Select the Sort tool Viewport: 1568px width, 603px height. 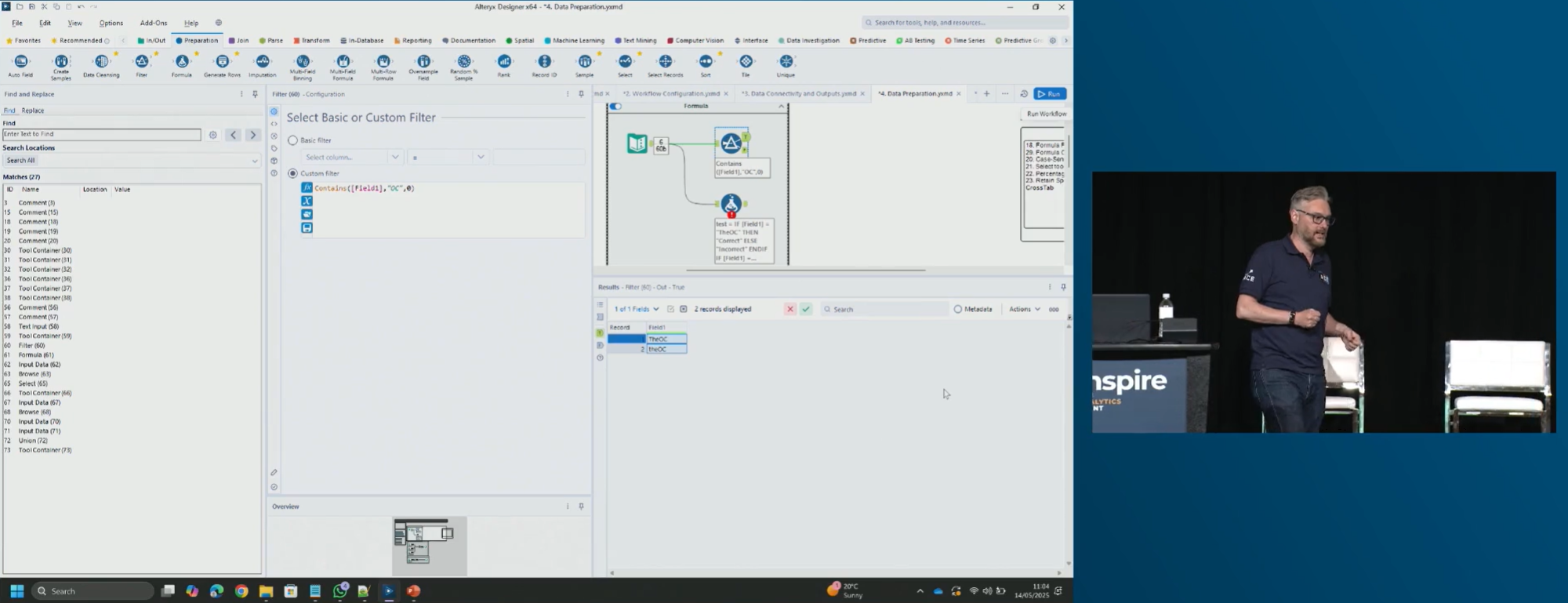click(x=706, y=62)
